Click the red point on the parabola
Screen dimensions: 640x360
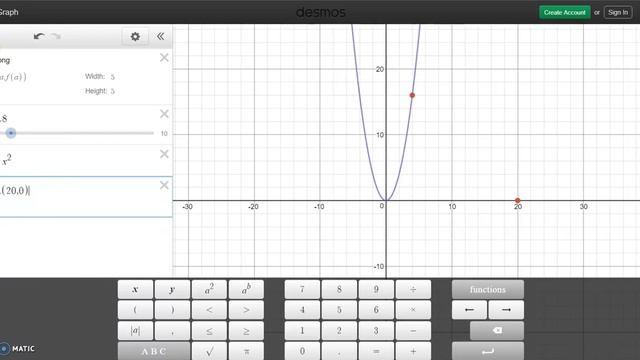coord(412,95)
